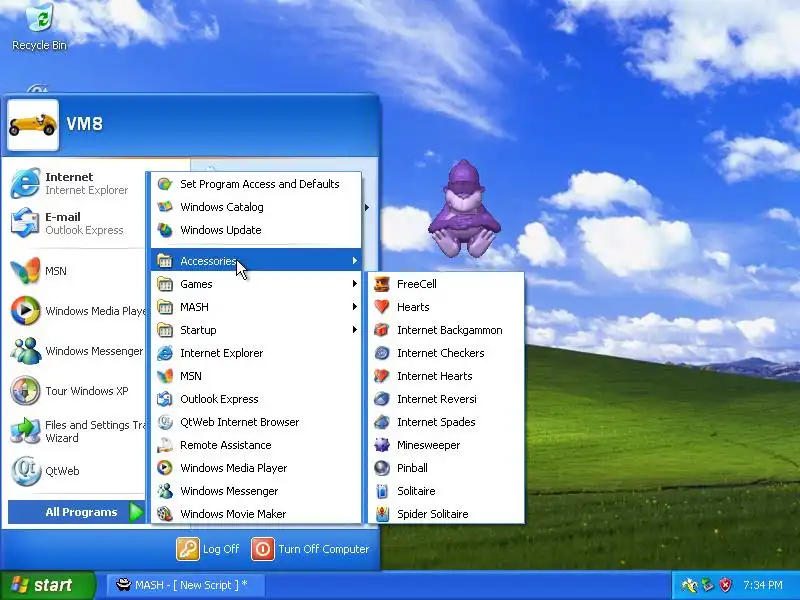Image resolution: width=800 pixels, height=600 pixels.
Task: Launch Windows Movie Maker
Action: click(x=256, y=513)
